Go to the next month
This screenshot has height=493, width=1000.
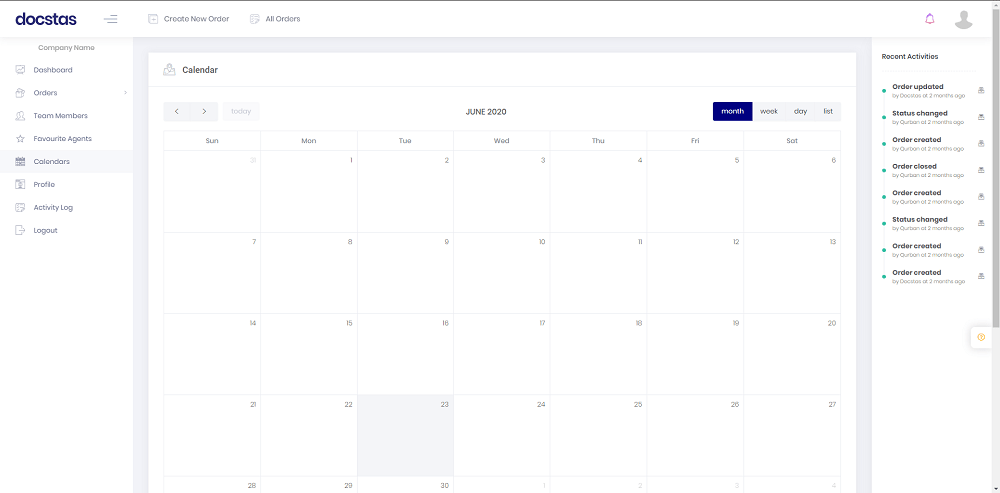point(204,111)
